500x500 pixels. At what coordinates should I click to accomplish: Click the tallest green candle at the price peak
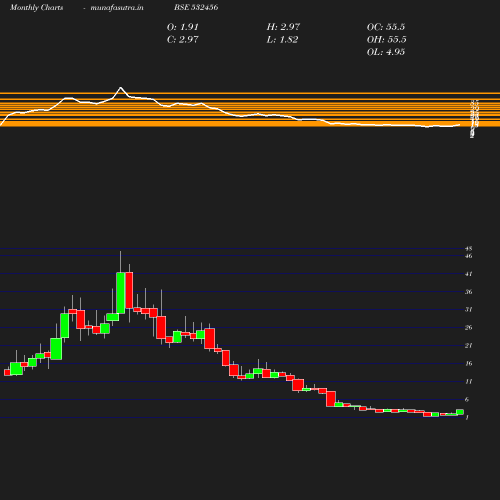[x=121, y=293]
